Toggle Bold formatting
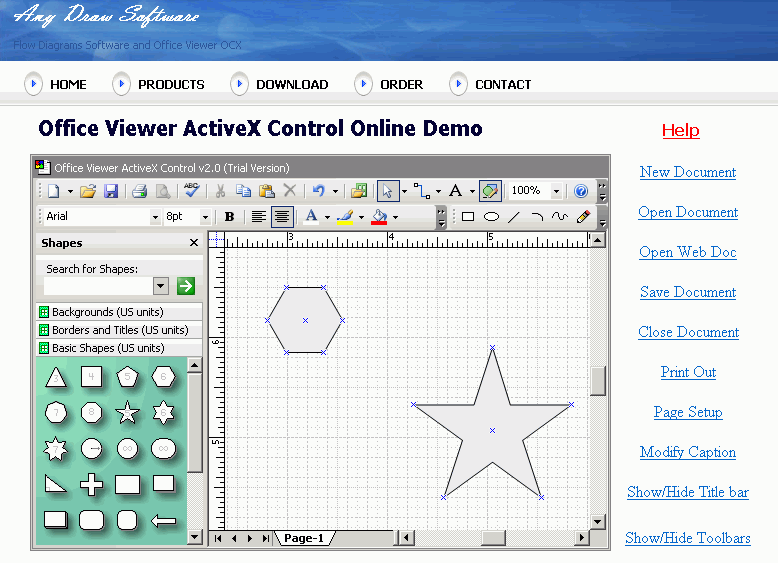Screen dimensions: 778x563 [229, 217]
